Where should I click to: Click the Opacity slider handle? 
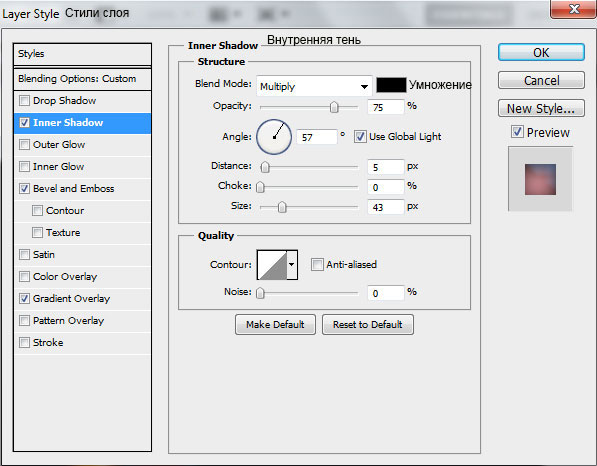click(334, 107)
